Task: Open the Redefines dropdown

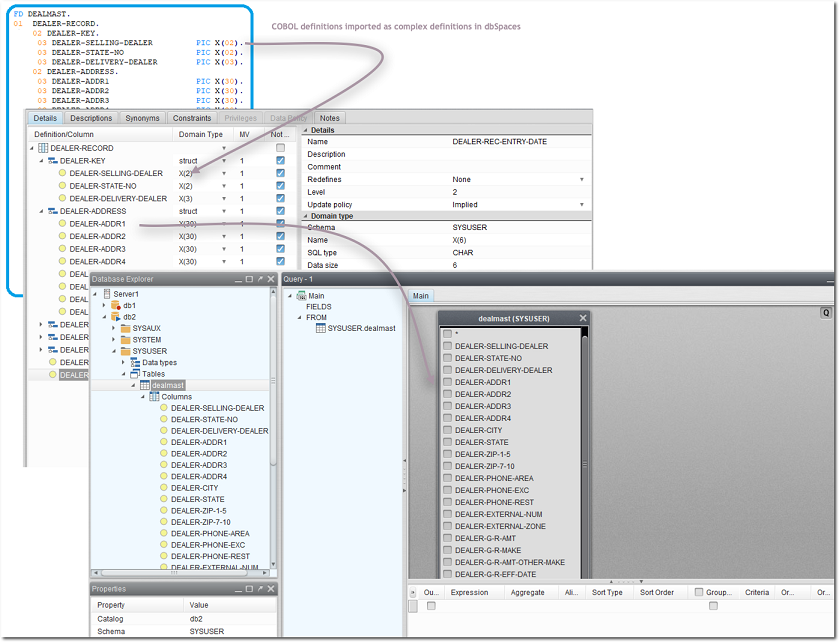Action: pos(582,180)
